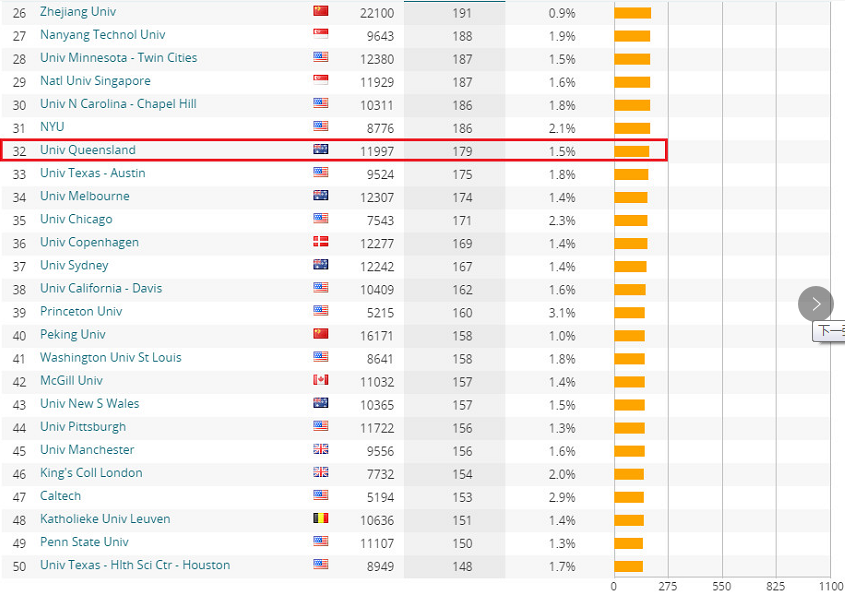
Task: Click the orange bar for Zhejiang Univ
Action: point(632,12)
